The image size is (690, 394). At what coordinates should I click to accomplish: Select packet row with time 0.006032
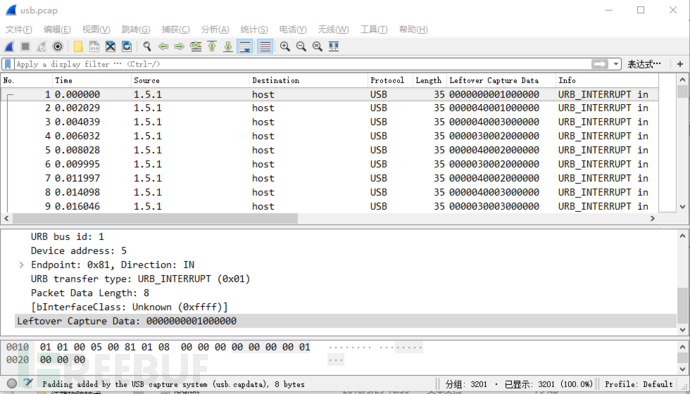329,136
